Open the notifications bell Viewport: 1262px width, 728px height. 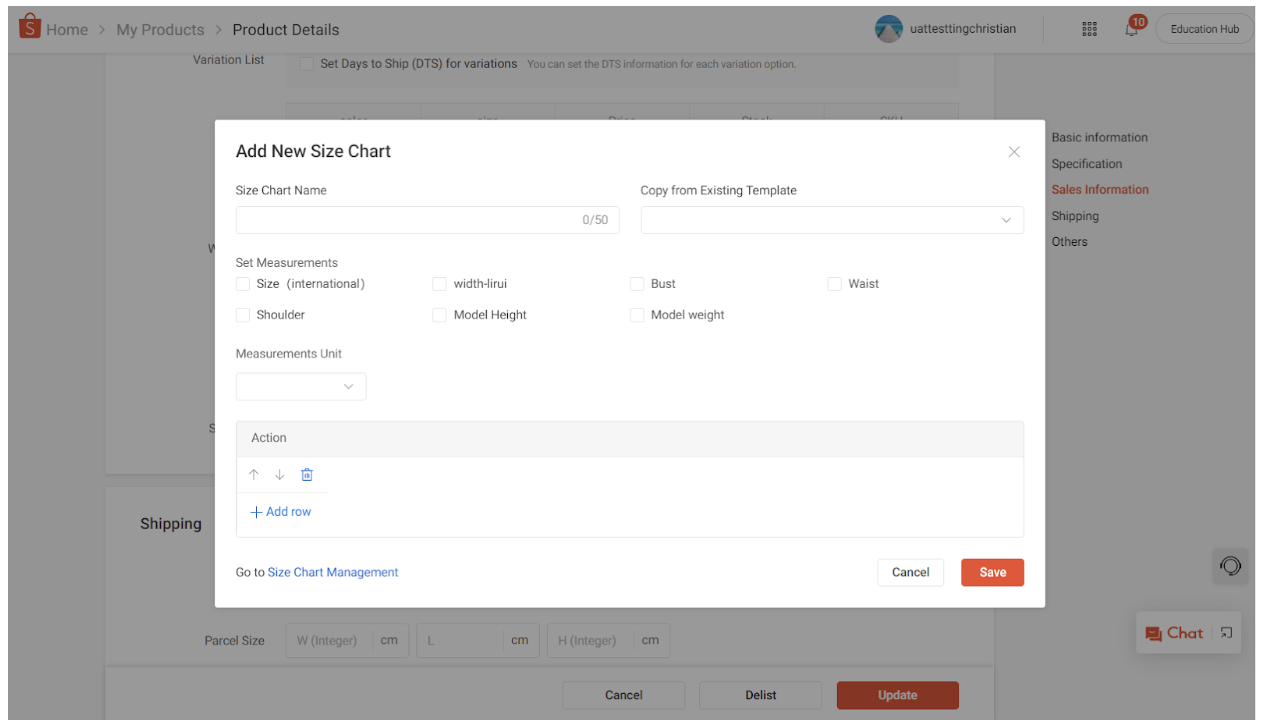[x=1131, y=29]
